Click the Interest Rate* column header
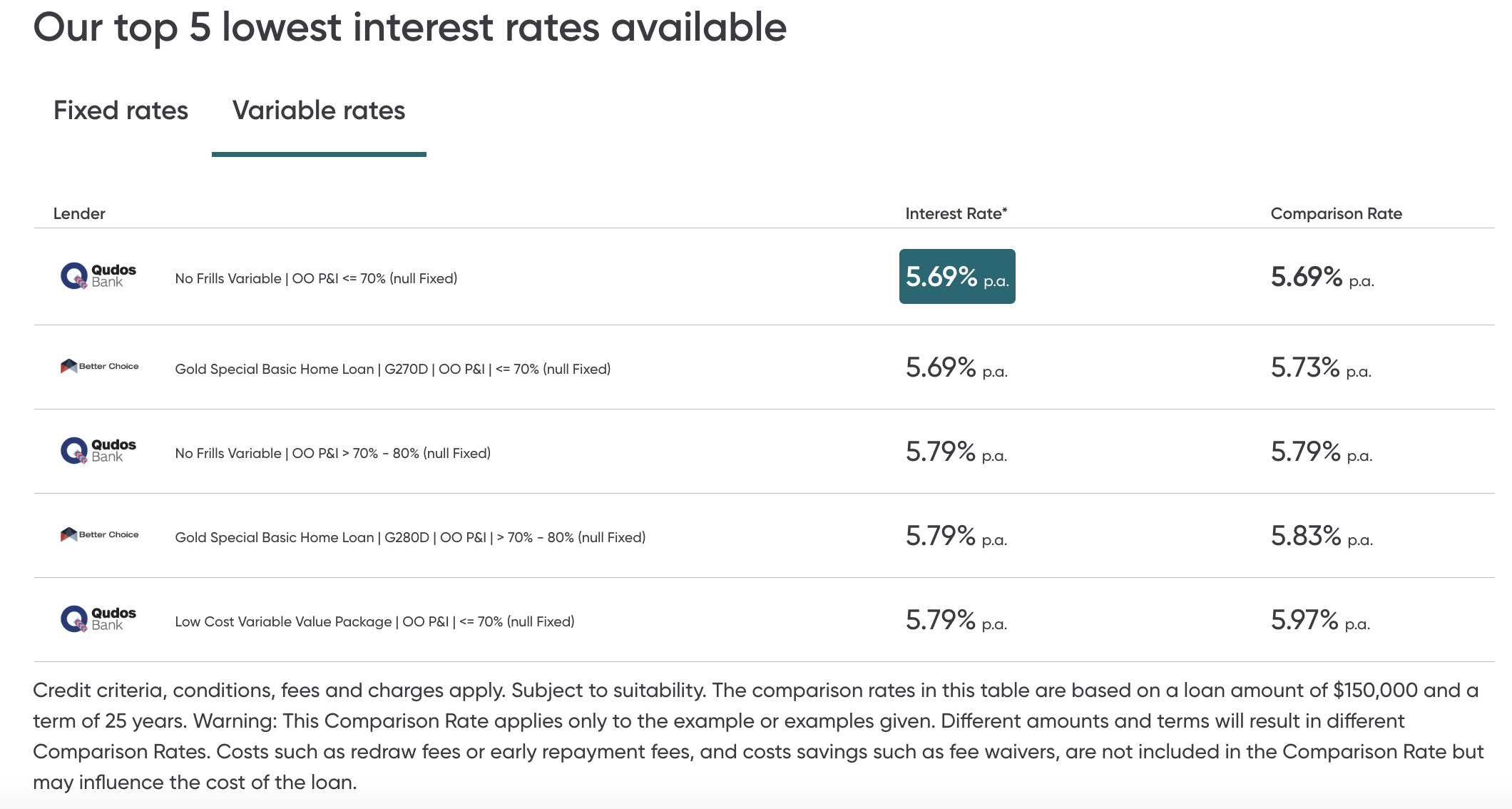This screenshot has height=809, width=1512. [x=956, y=213]
